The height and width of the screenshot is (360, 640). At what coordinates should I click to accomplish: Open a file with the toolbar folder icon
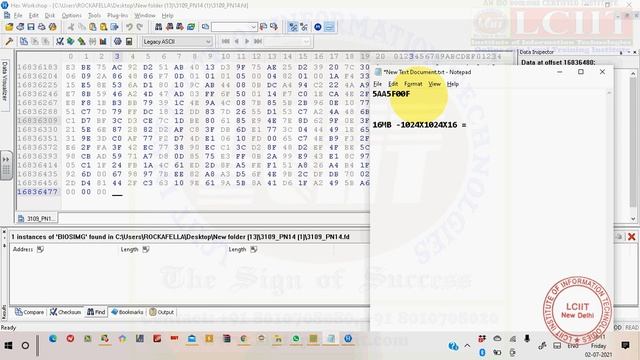tap(9, 27)
